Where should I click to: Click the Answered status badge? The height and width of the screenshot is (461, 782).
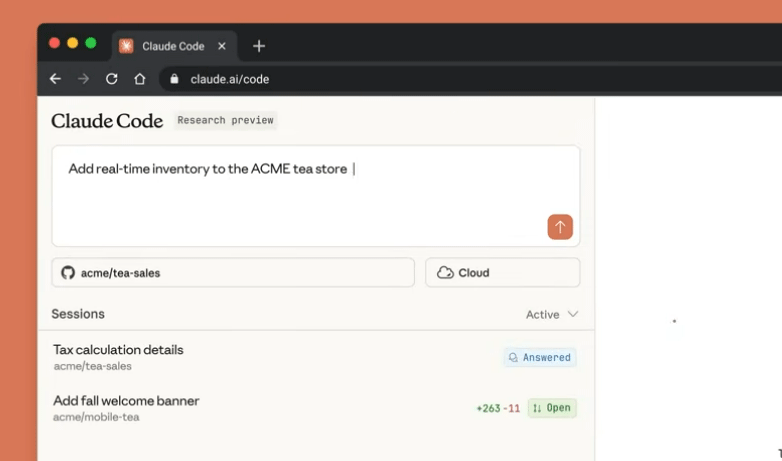[x=540, y=357]
